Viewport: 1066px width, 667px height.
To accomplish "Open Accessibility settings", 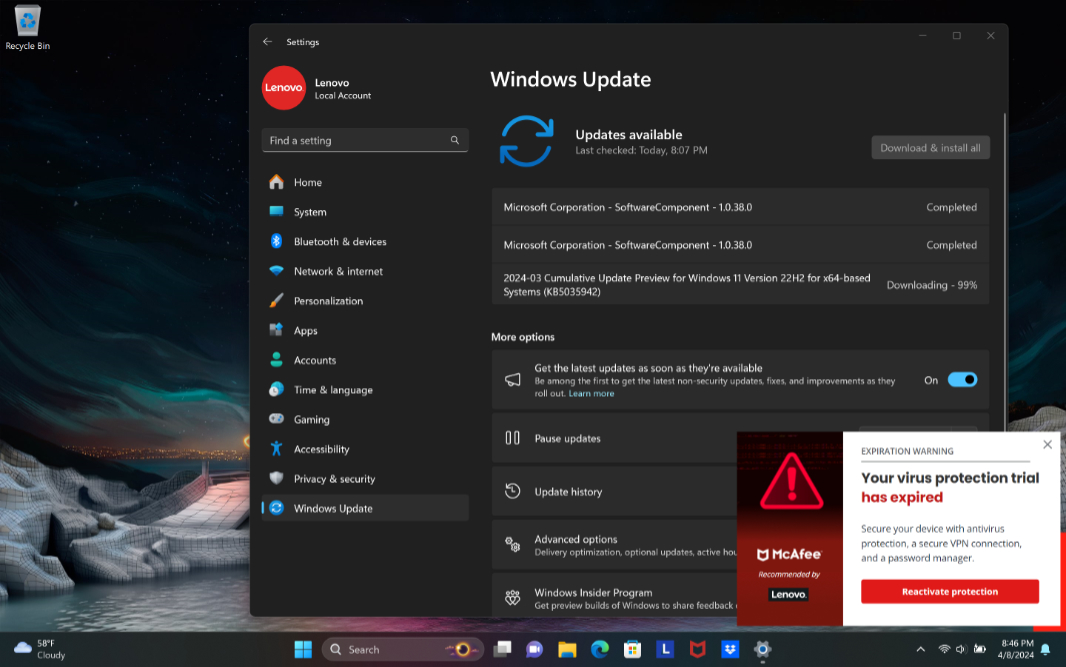I will point(321,449).
